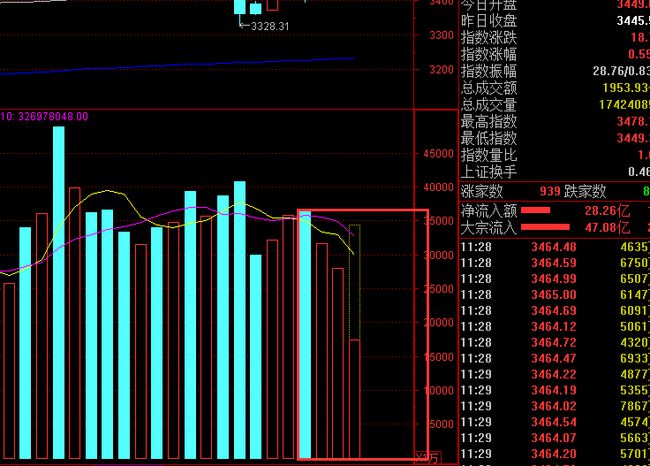650x466 pixels.
Task: Click the purple volume MA10 value label
Action: coord(44,116)
